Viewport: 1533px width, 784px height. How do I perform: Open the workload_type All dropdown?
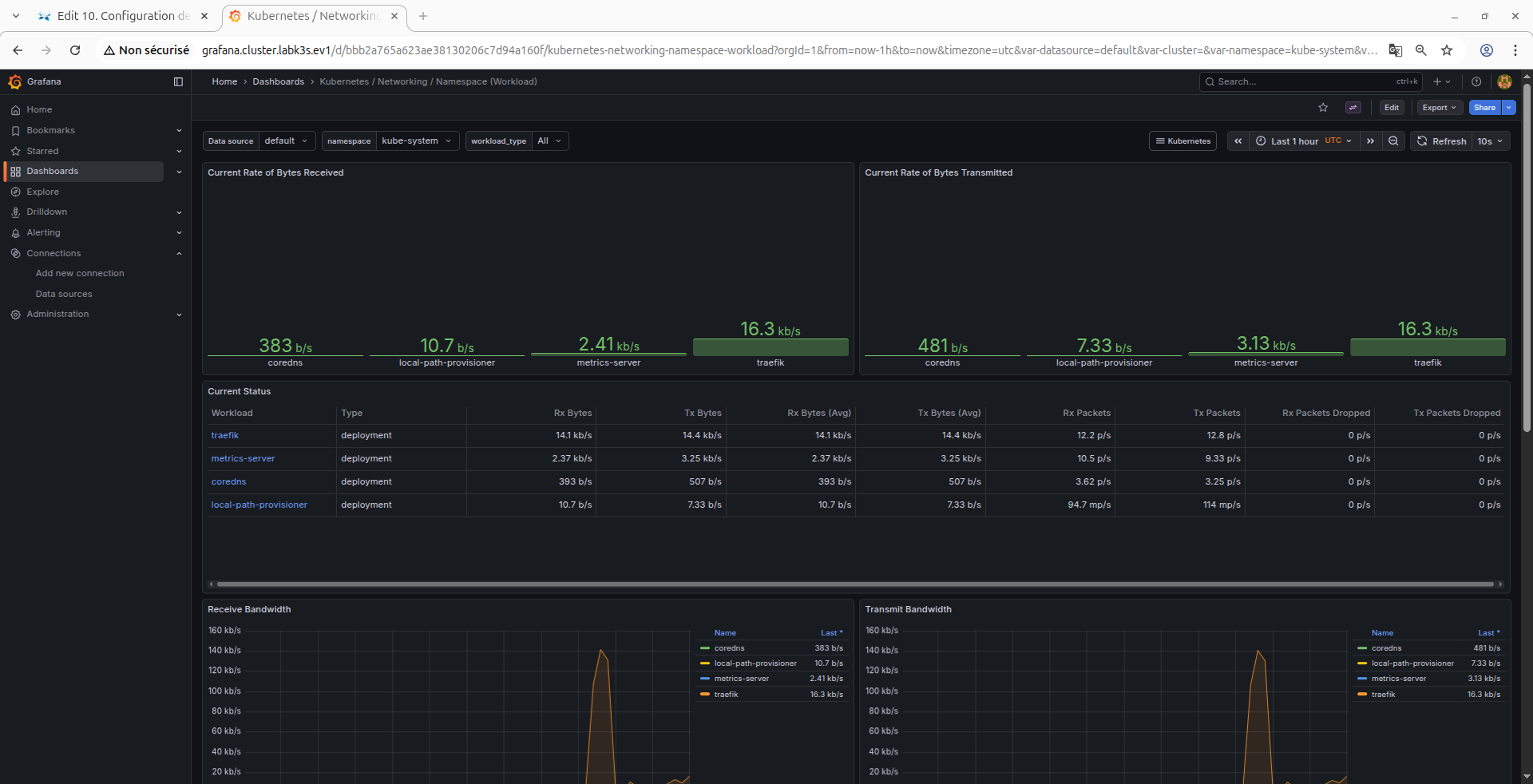point(550,141)
